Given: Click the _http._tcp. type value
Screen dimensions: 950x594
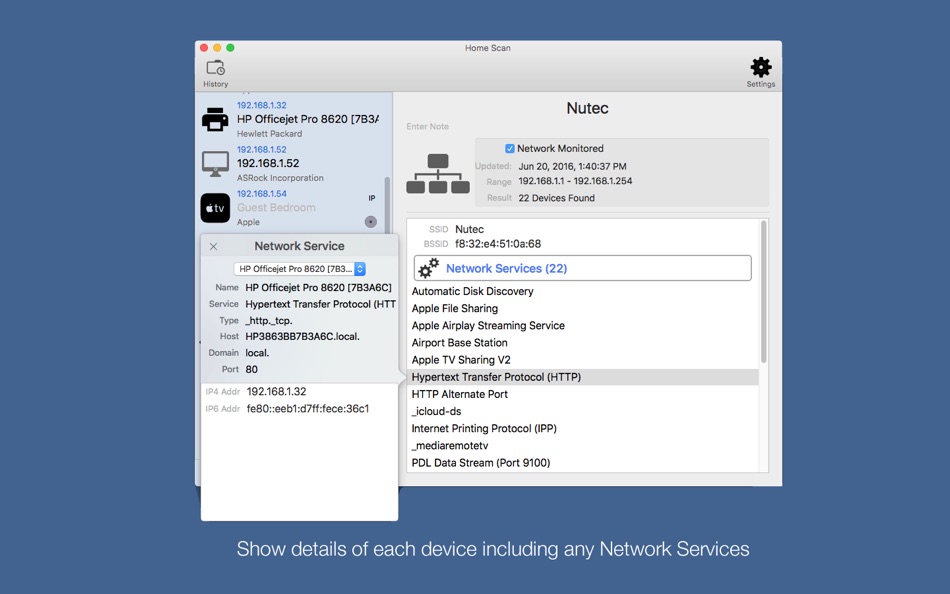Looking at the screenshot, I should (x=269, y=320).
